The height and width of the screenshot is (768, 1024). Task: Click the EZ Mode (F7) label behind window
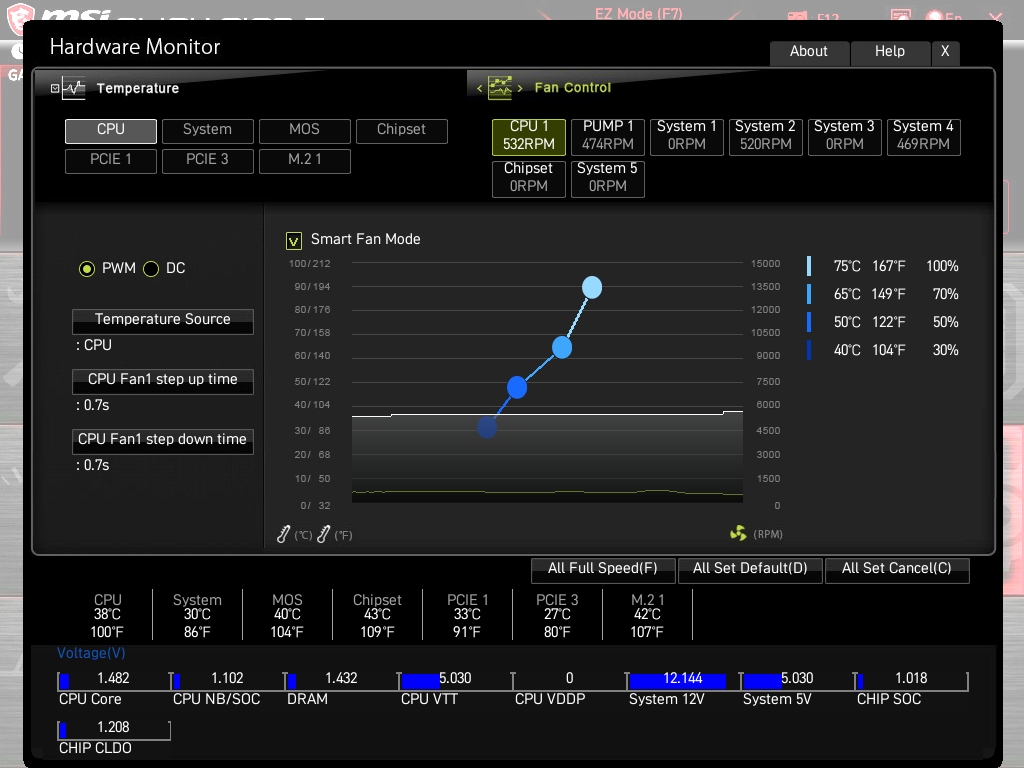(x=639, y=13)
